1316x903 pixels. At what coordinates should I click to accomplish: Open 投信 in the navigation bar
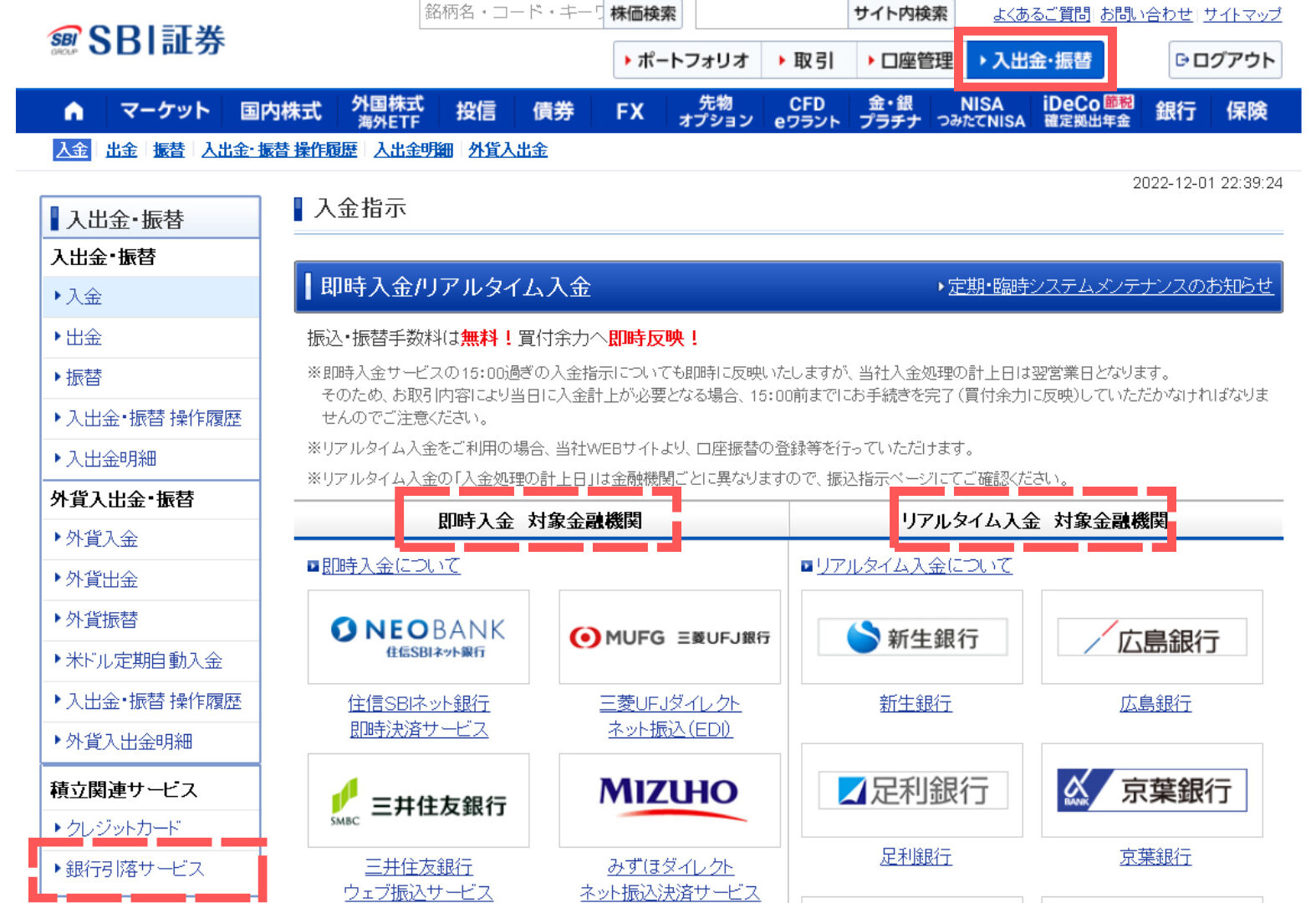tap(476, 110)
